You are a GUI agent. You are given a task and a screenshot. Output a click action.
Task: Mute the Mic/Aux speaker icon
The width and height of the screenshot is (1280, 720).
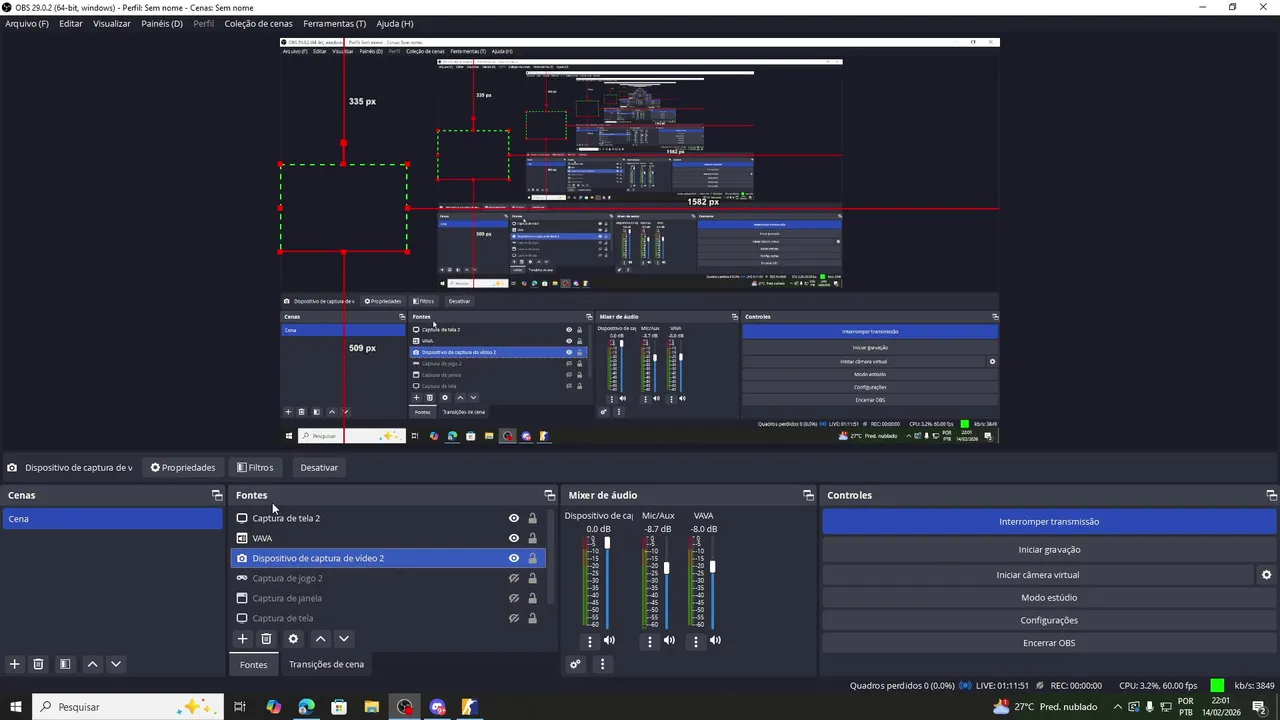[x=669, y=640]
